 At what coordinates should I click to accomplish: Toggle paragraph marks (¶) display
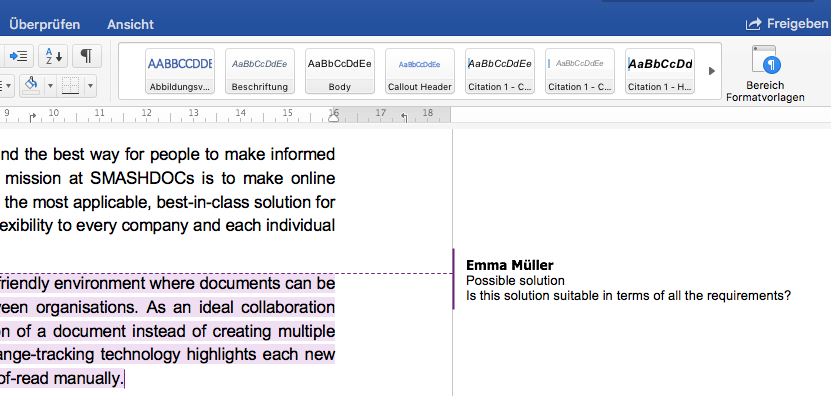click(86, 56)
